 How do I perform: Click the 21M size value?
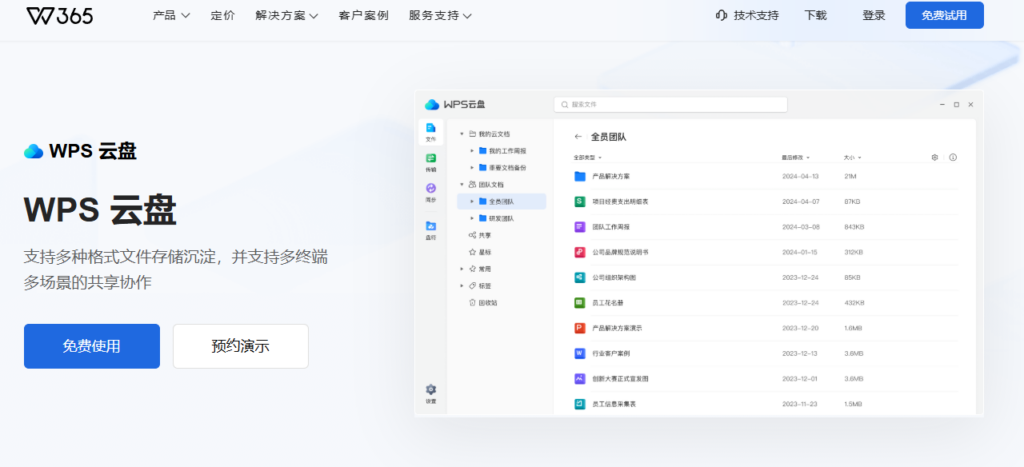coord(850,176)
